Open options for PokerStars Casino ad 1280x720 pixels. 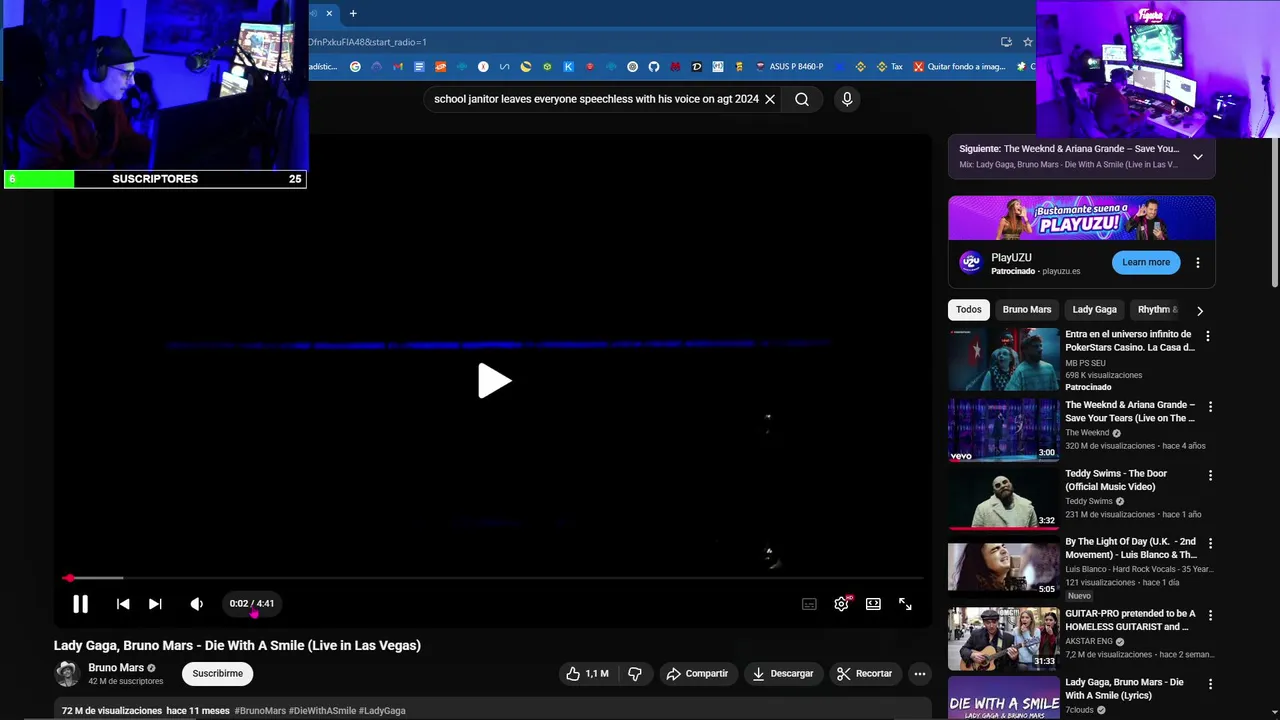(x=1208, y=337)
